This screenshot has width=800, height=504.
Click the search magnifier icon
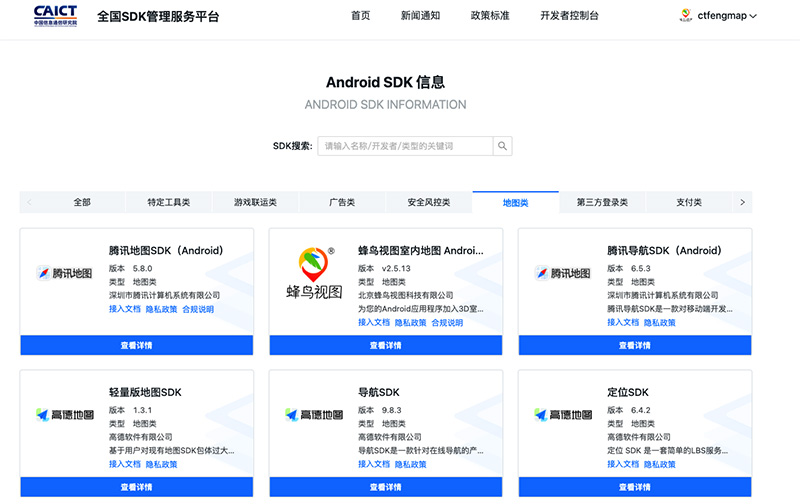tap(503, 146)
